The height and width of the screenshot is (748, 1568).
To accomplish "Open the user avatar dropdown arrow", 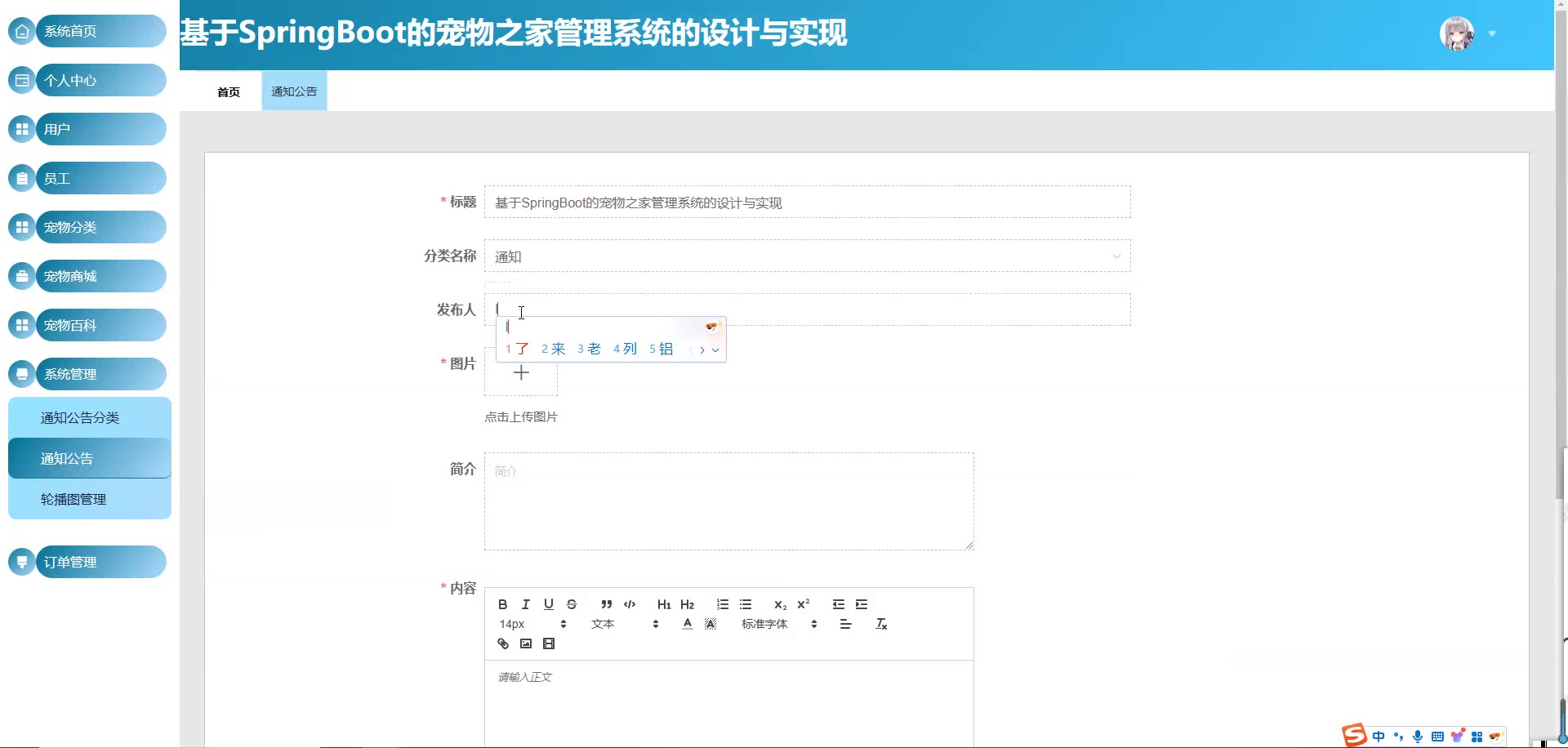I will (x=1492, y=34).
